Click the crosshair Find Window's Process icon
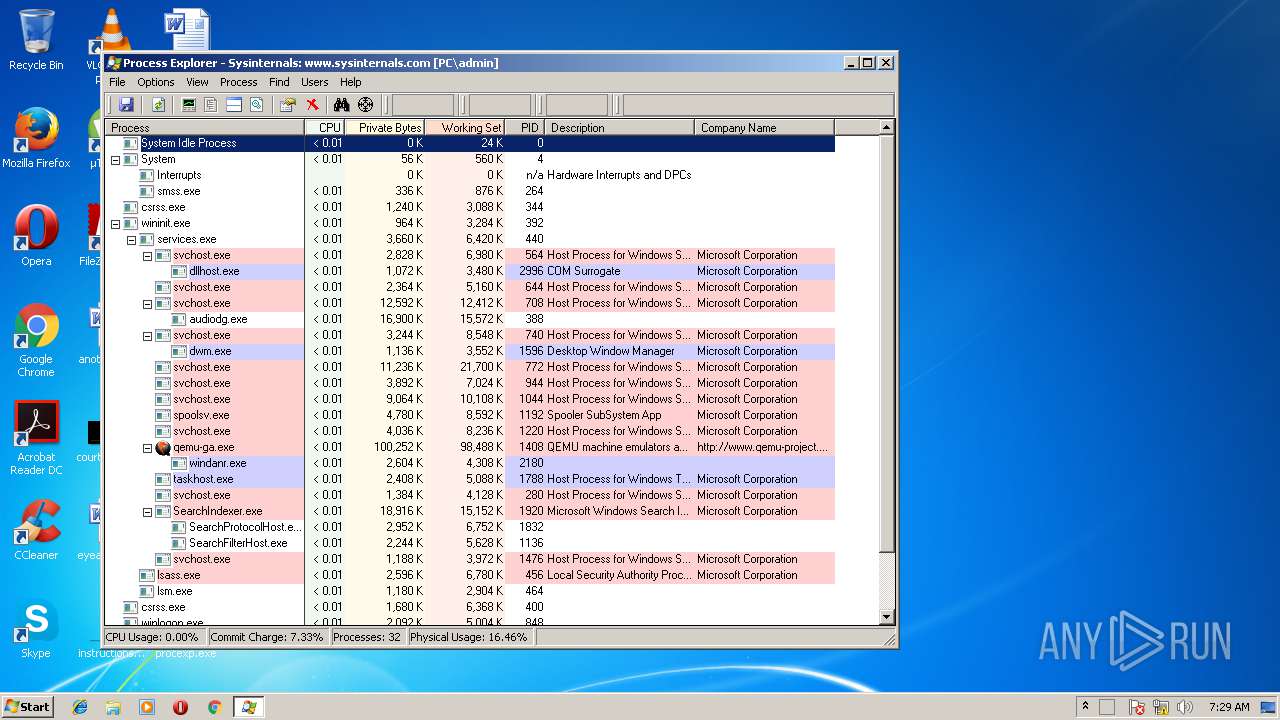The image size is (1280, 720). tap(365, 105)
